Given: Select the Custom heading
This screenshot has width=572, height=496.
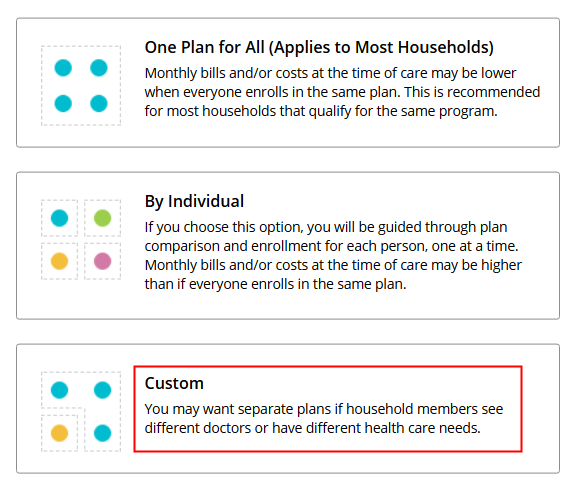Looking at the screenshot, I should (x=174, y=383).
